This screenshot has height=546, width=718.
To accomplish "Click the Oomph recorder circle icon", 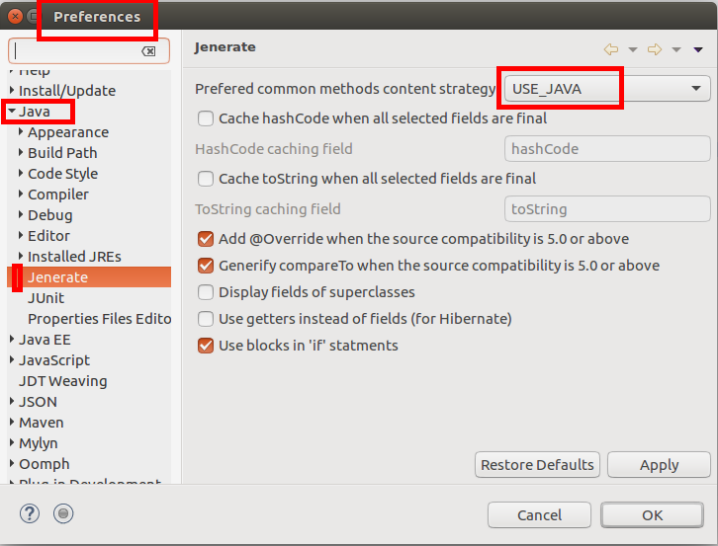I will click(x=63, y=513).
